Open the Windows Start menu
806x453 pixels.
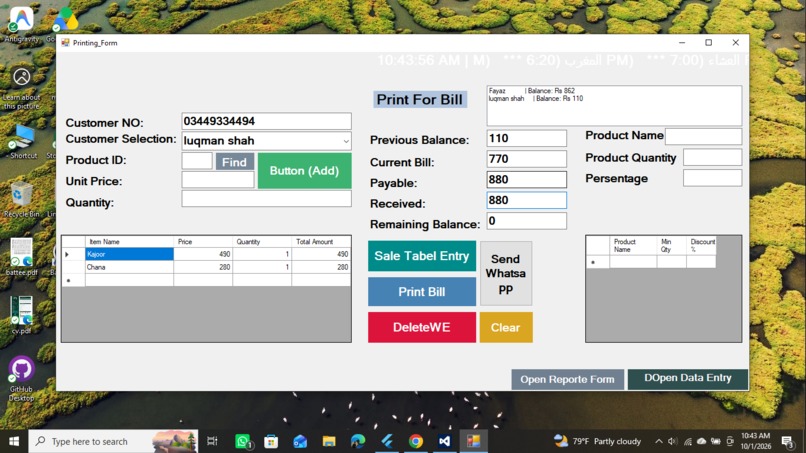(14, 441)
